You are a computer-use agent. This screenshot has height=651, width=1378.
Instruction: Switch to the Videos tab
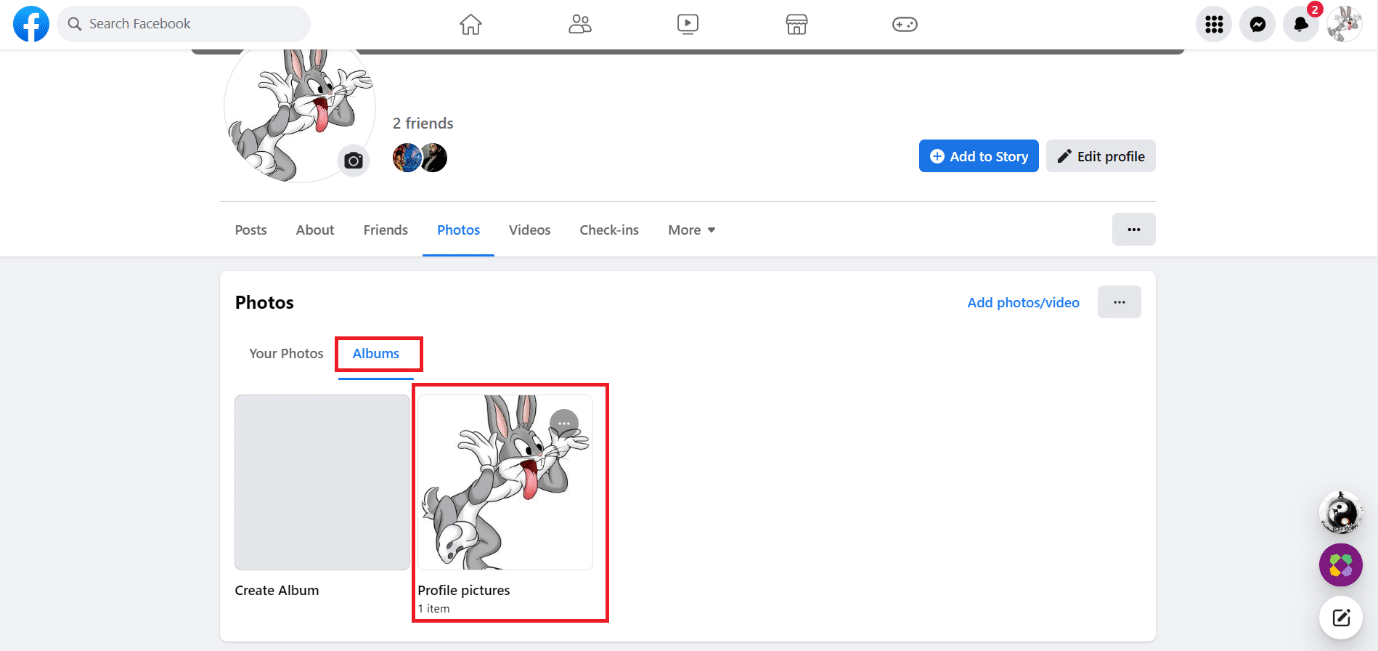tap(530, 230)
